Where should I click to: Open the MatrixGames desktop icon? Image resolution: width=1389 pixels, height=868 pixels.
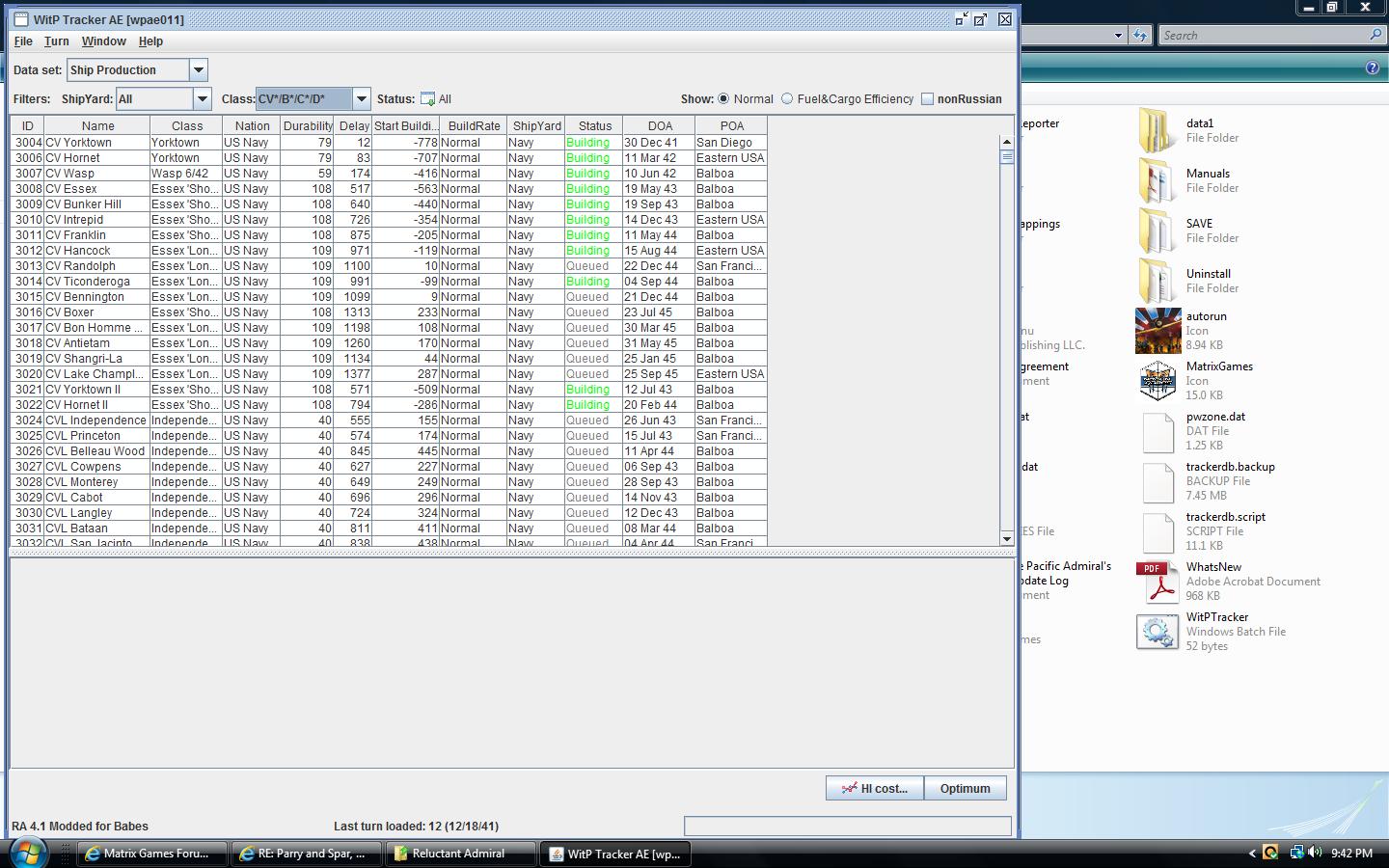click(1157, 380)
